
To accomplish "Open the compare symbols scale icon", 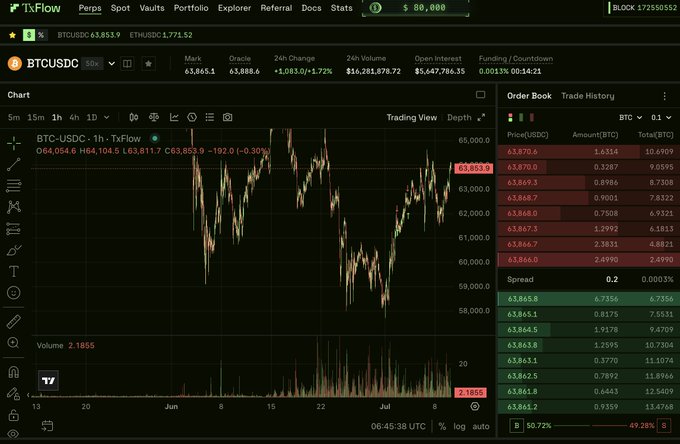I will pyautogui.click(x=154, y=117).
